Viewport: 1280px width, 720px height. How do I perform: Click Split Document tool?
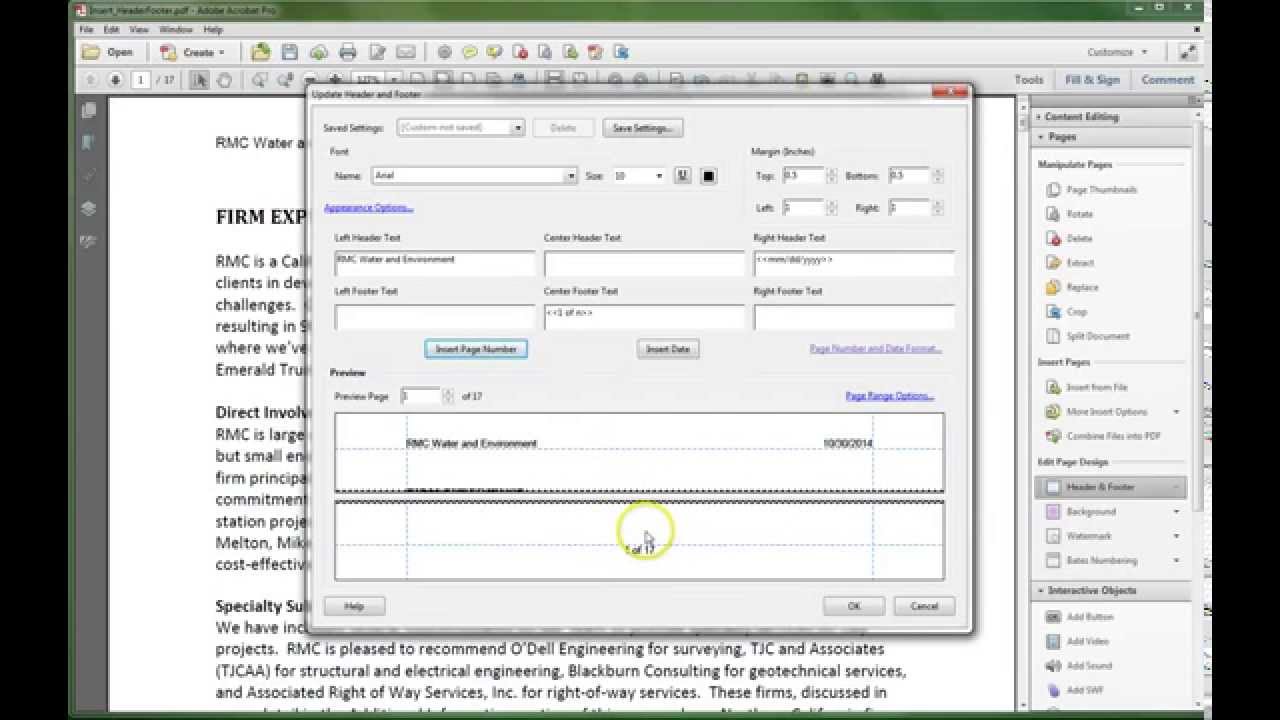(x=1087, y=336)
